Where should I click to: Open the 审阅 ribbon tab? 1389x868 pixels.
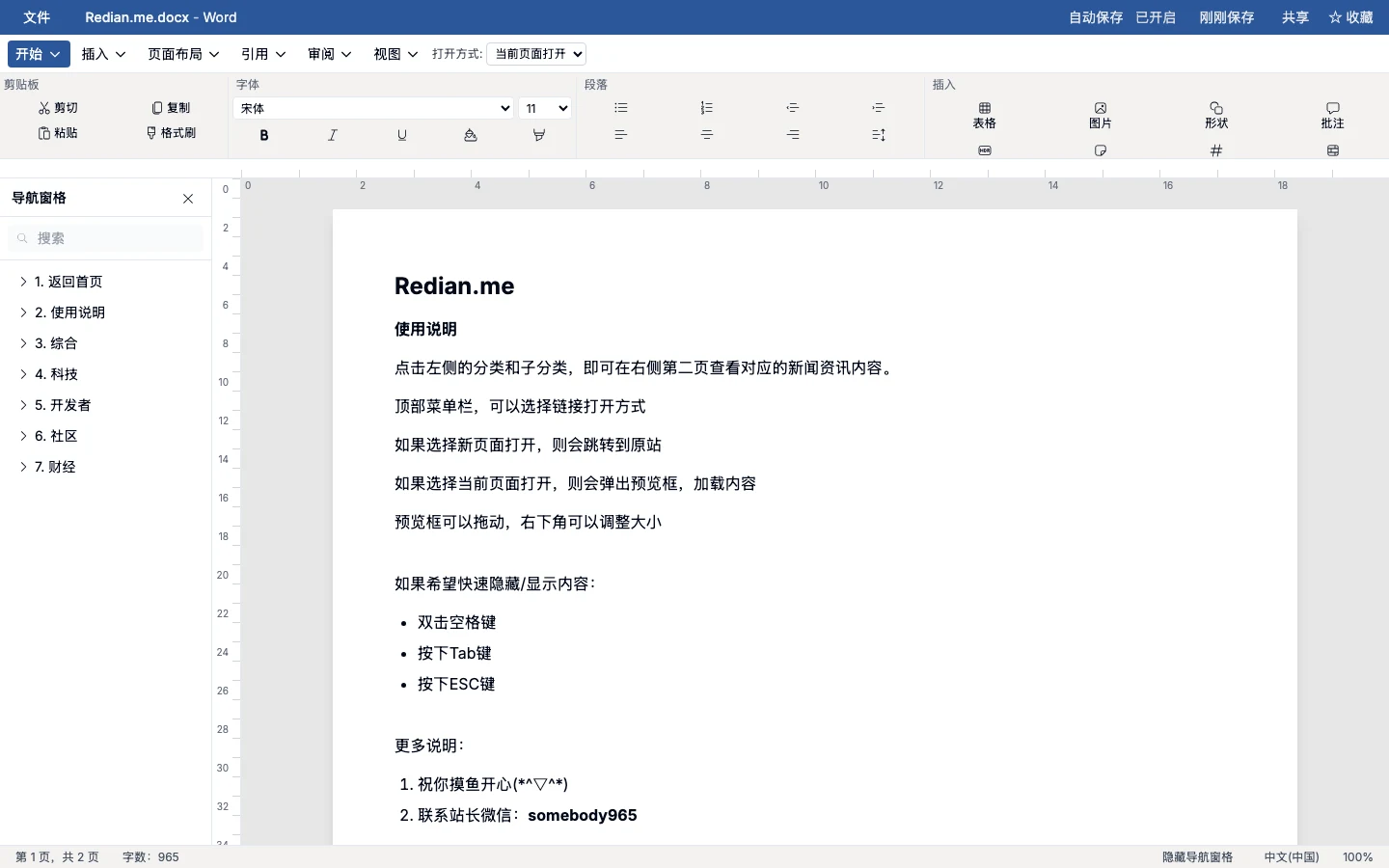tap(330, 54)
